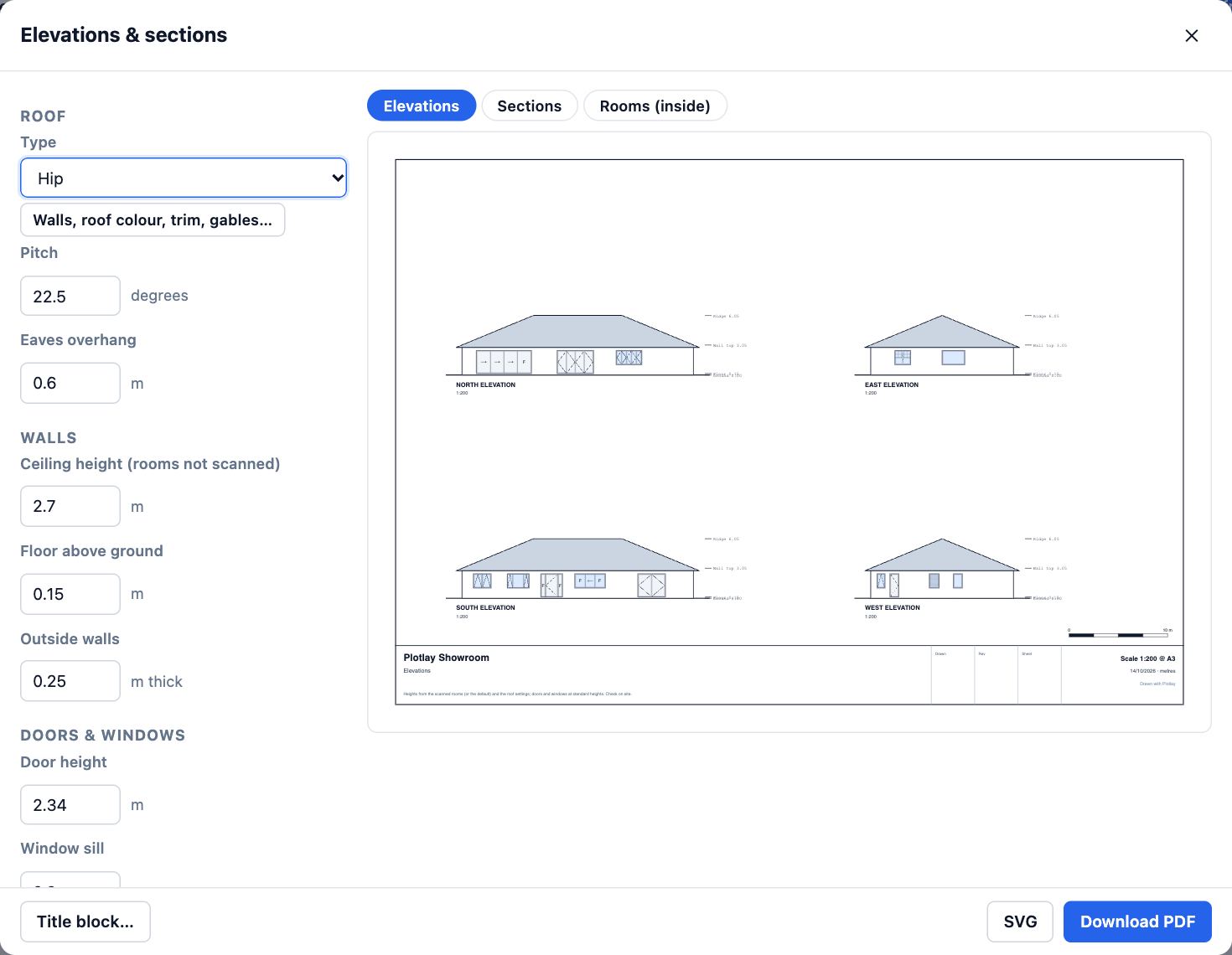1232x955 pixels.
Task: Click the West Elevation drawing
Action: pos(942,568)
